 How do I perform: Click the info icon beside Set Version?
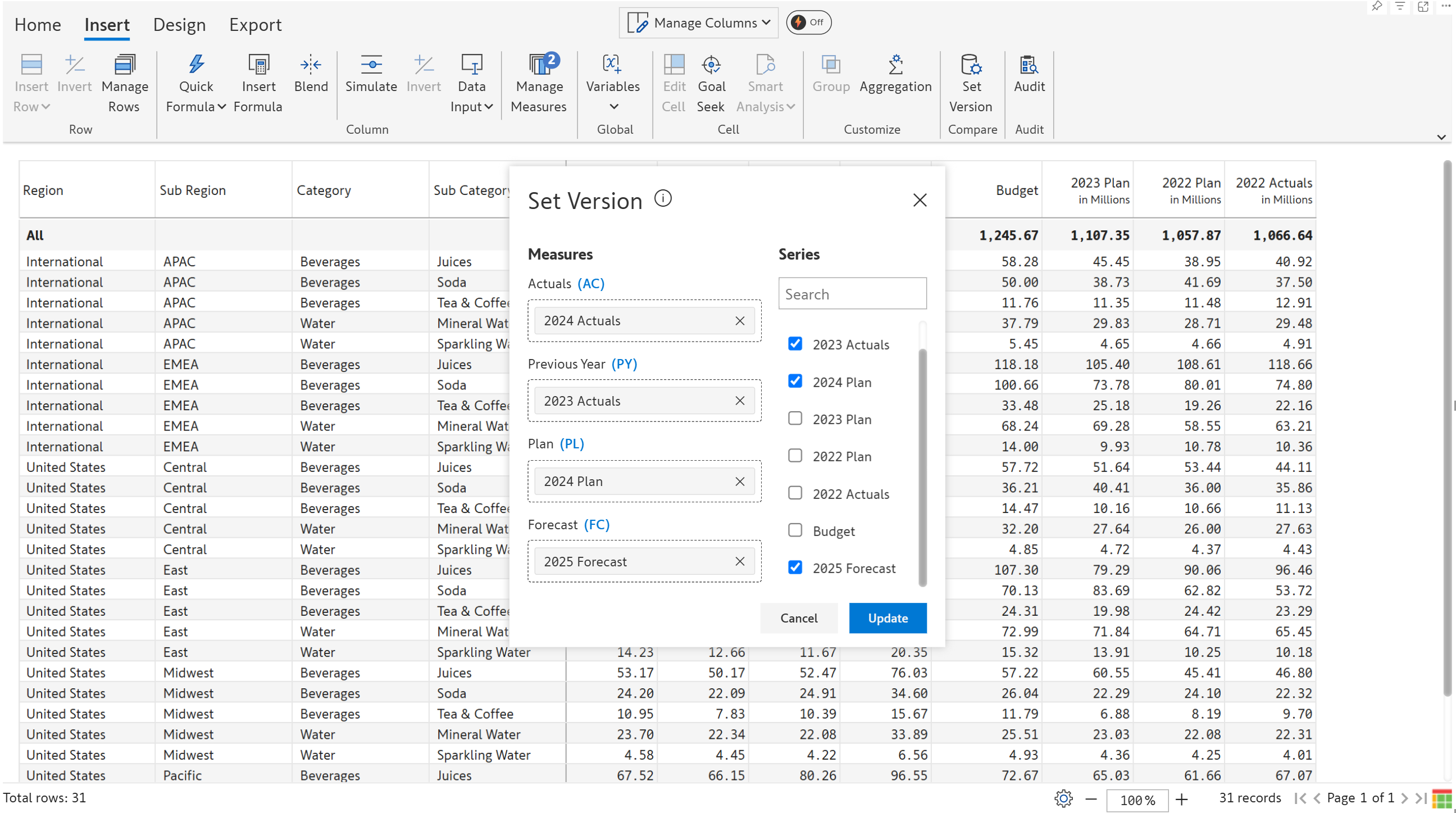[662, 198]
